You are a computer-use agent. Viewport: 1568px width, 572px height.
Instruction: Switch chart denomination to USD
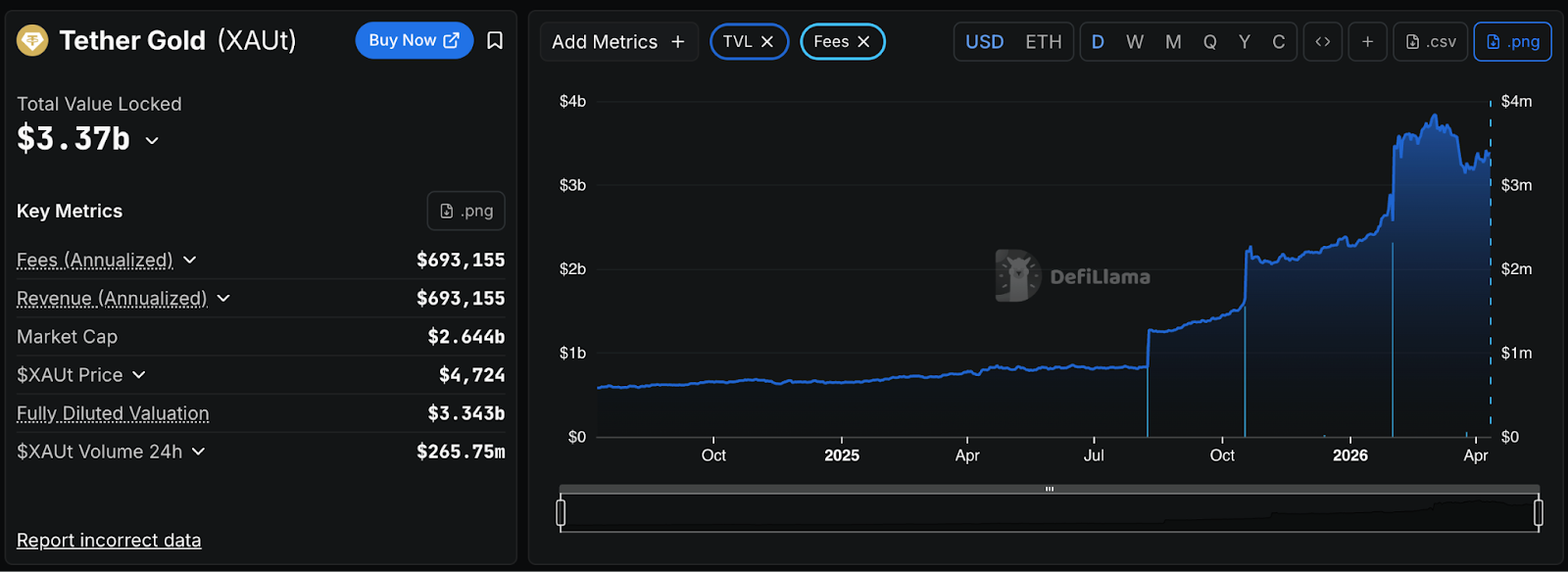click(x=984, y=41)
